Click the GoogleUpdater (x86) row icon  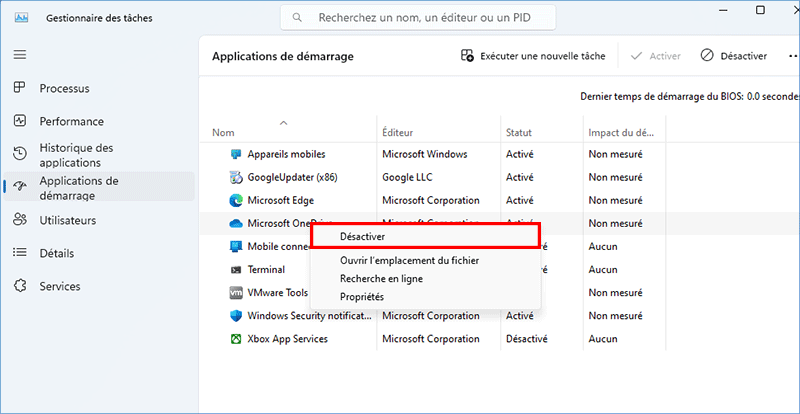click(x=236, y=177)
